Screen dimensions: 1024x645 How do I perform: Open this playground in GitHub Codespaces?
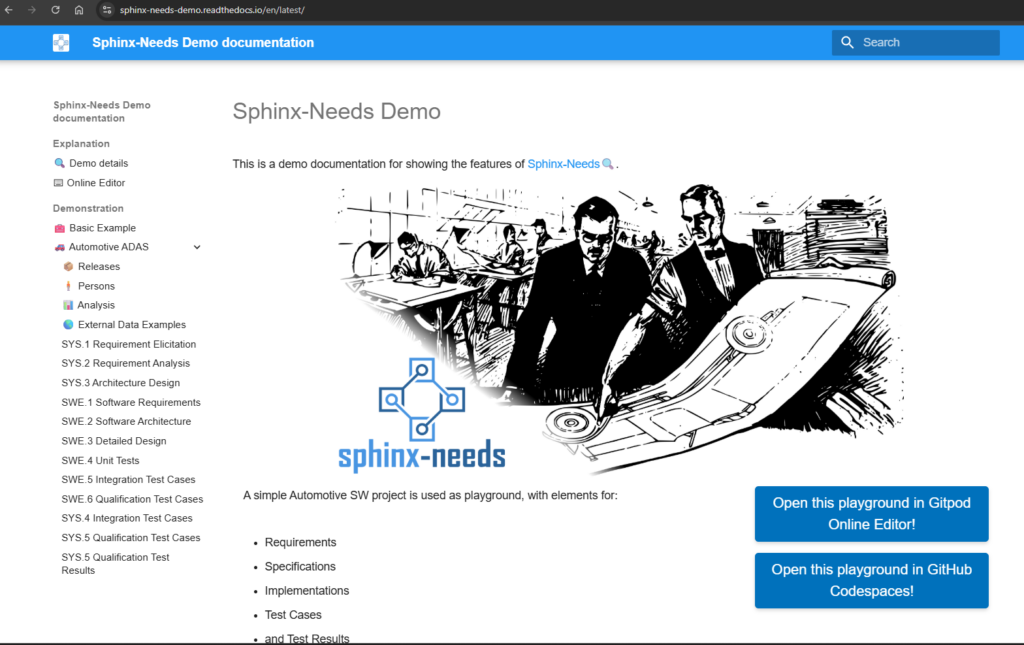tap(871, 580)
